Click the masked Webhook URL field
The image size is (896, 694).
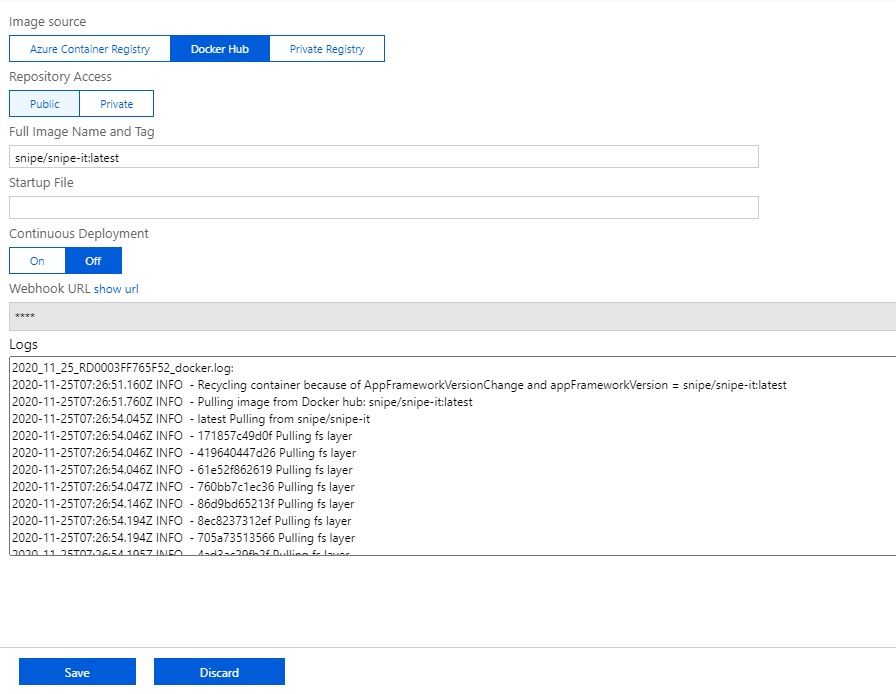click(x=453, y=316)
